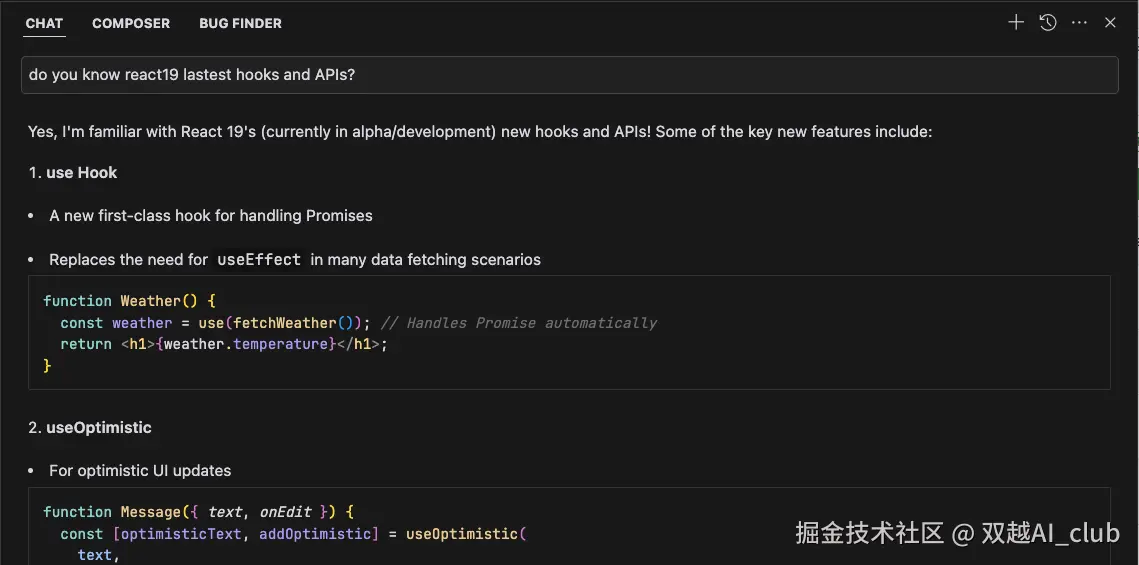This screenshot has height=565, width=1139.
Task: Click the 'return <h1>{weather.temperature}</h1>' line
Action: (224, 344)
